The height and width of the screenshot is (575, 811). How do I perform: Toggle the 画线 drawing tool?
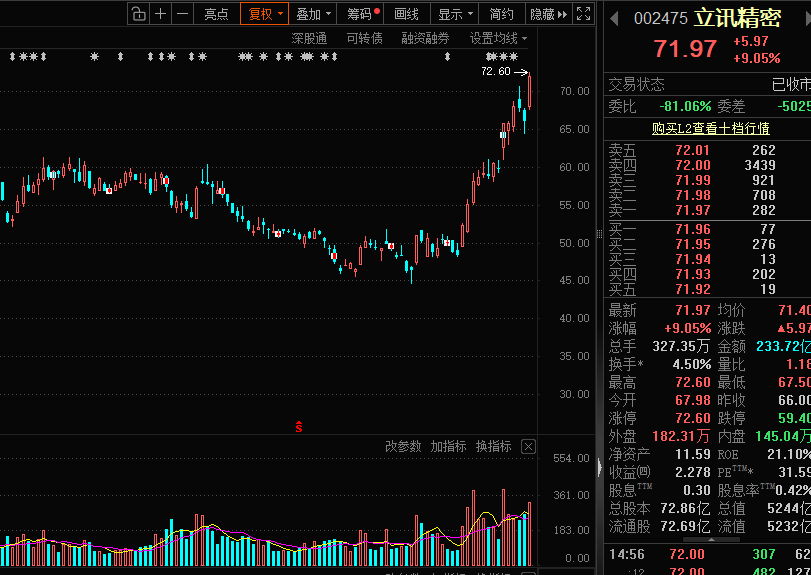406,14
